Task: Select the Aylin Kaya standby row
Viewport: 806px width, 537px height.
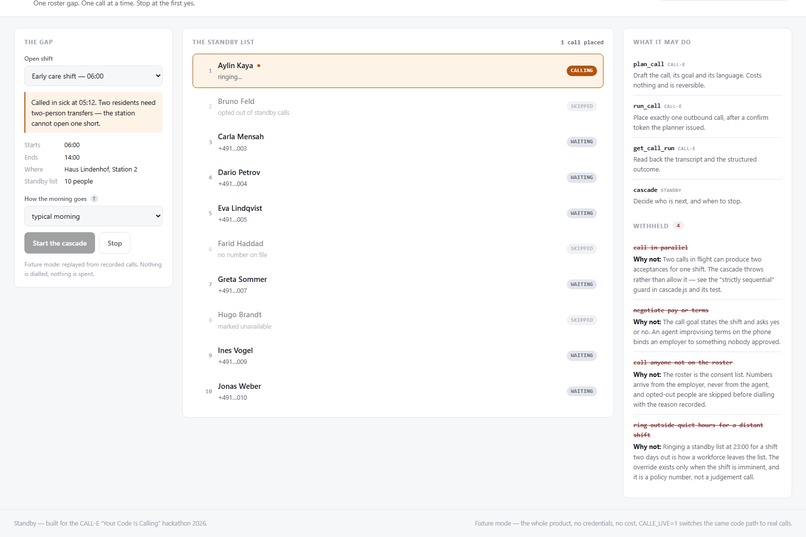Action: [x=398, y=71]
